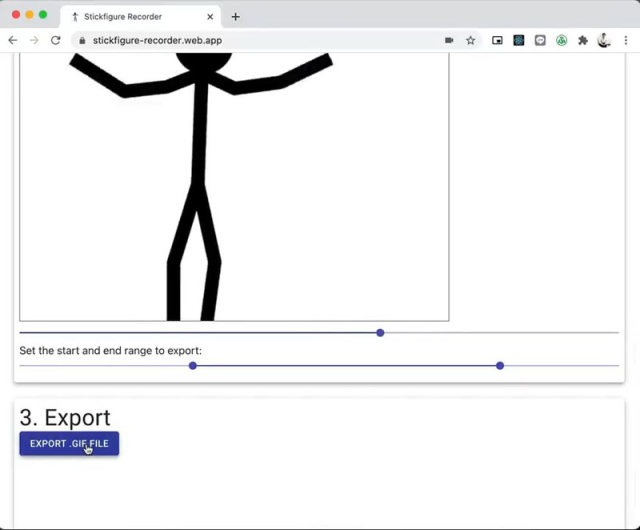
Task: Click the picture-in-picture extension icon
Action: [497, 40]
